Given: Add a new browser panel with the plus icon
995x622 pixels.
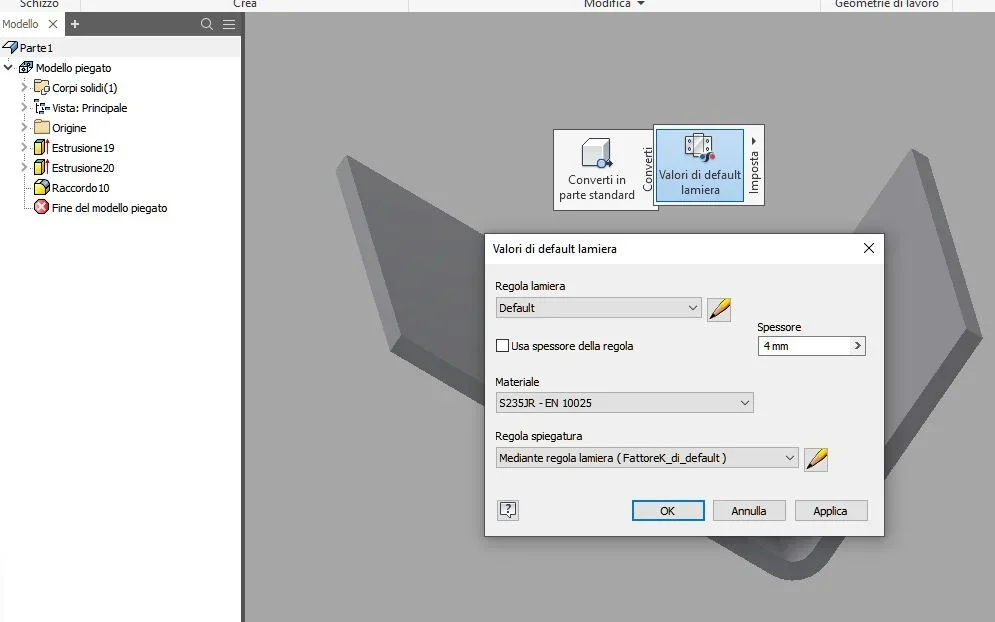Looking at the screenshot, I should tap(75, 24).
